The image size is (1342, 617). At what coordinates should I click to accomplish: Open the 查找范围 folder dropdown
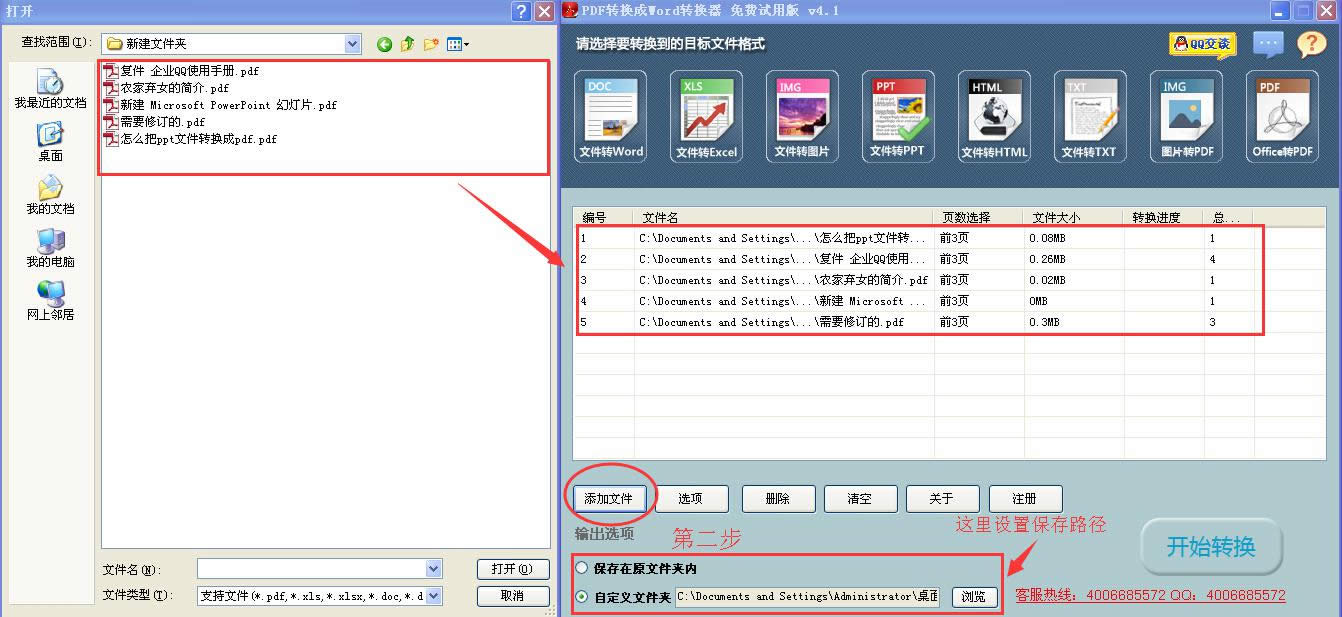(352, 44)
